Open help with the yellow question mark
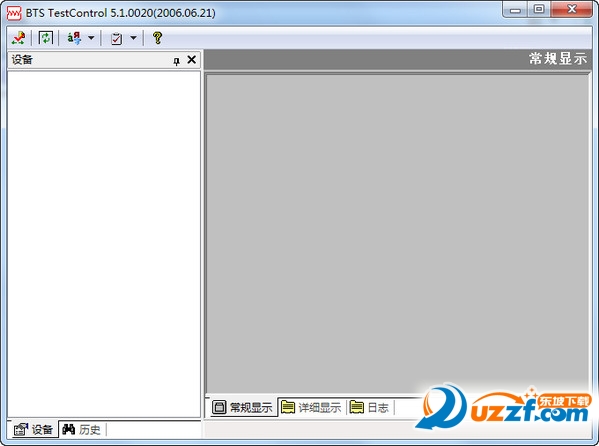The image size is (599, 446). coord(157,38)
